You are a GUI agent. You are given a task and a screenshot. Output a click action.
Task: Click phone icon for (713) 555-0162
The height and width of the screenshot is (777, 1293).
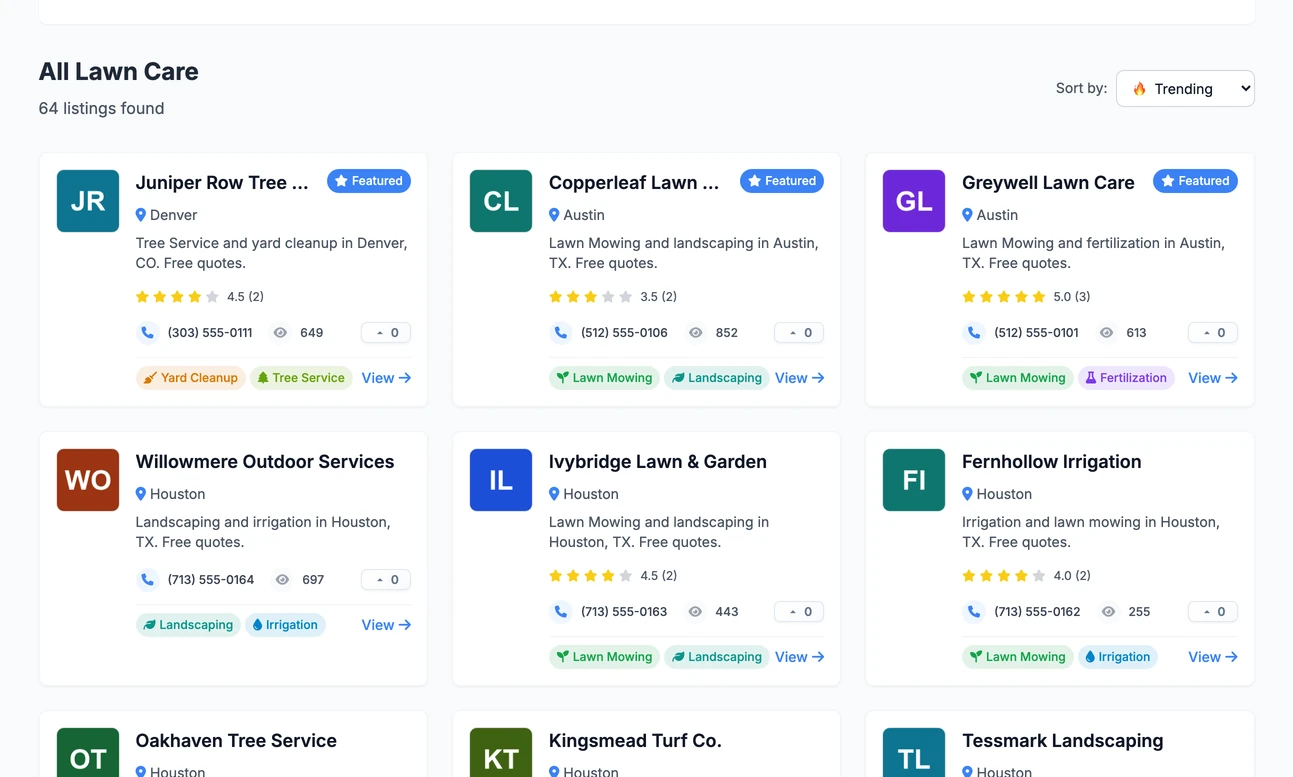[974, 612]
